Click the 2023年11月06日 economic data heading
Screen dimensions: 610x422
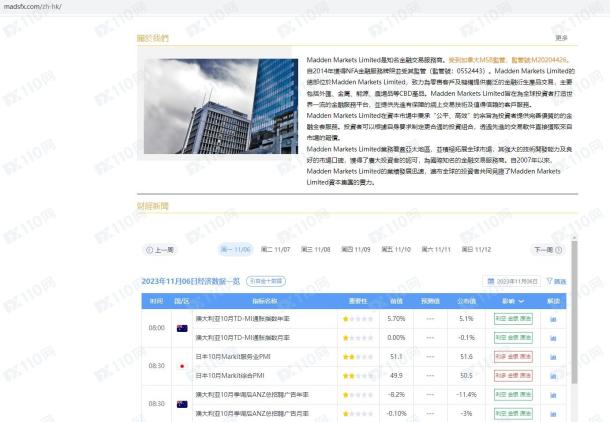coord(191,281)
